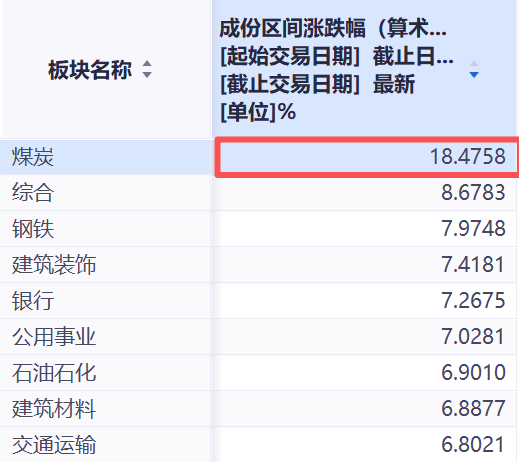Screen dimensions: 519x462
Task: Click the value 6.8021
Action: pos(473,444)
